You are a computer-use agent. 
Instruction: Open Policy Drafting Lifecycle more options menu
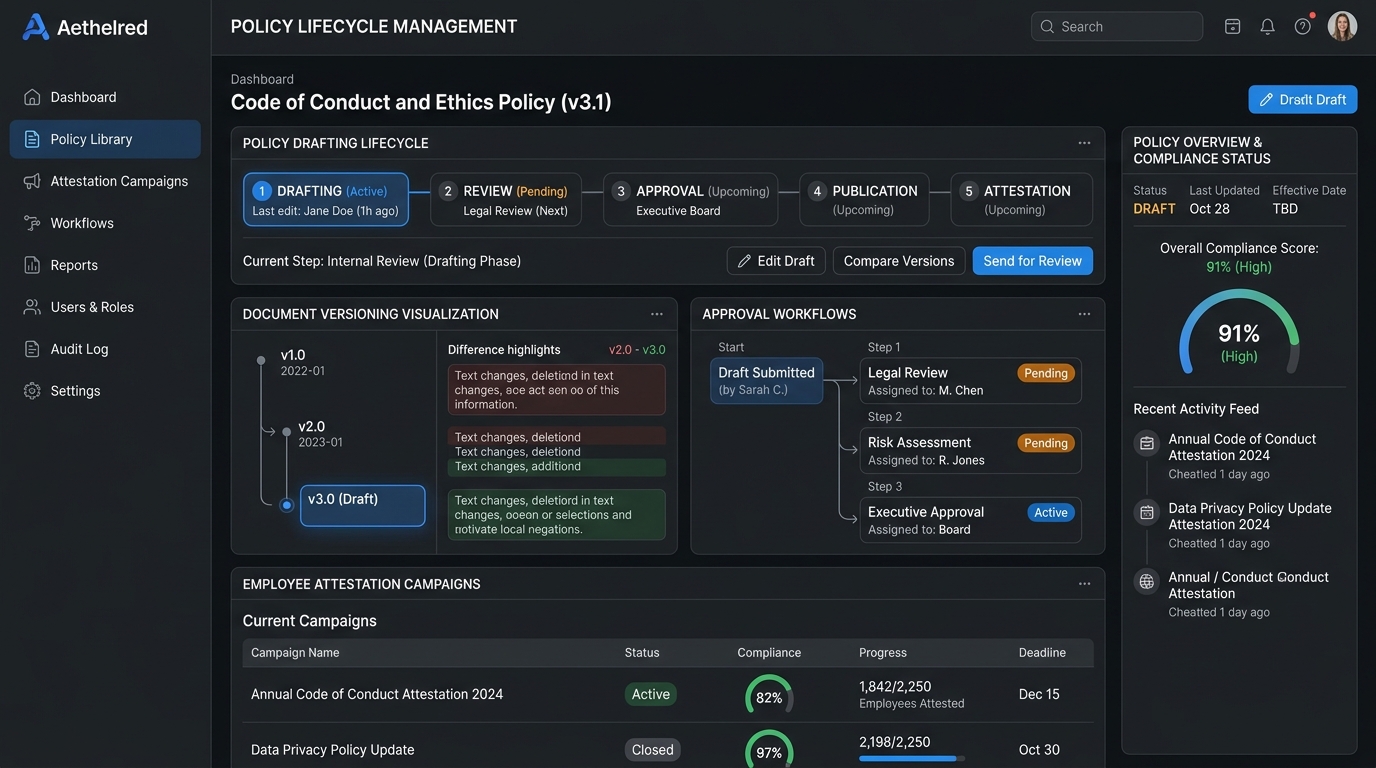click(x=1084, y=143)
